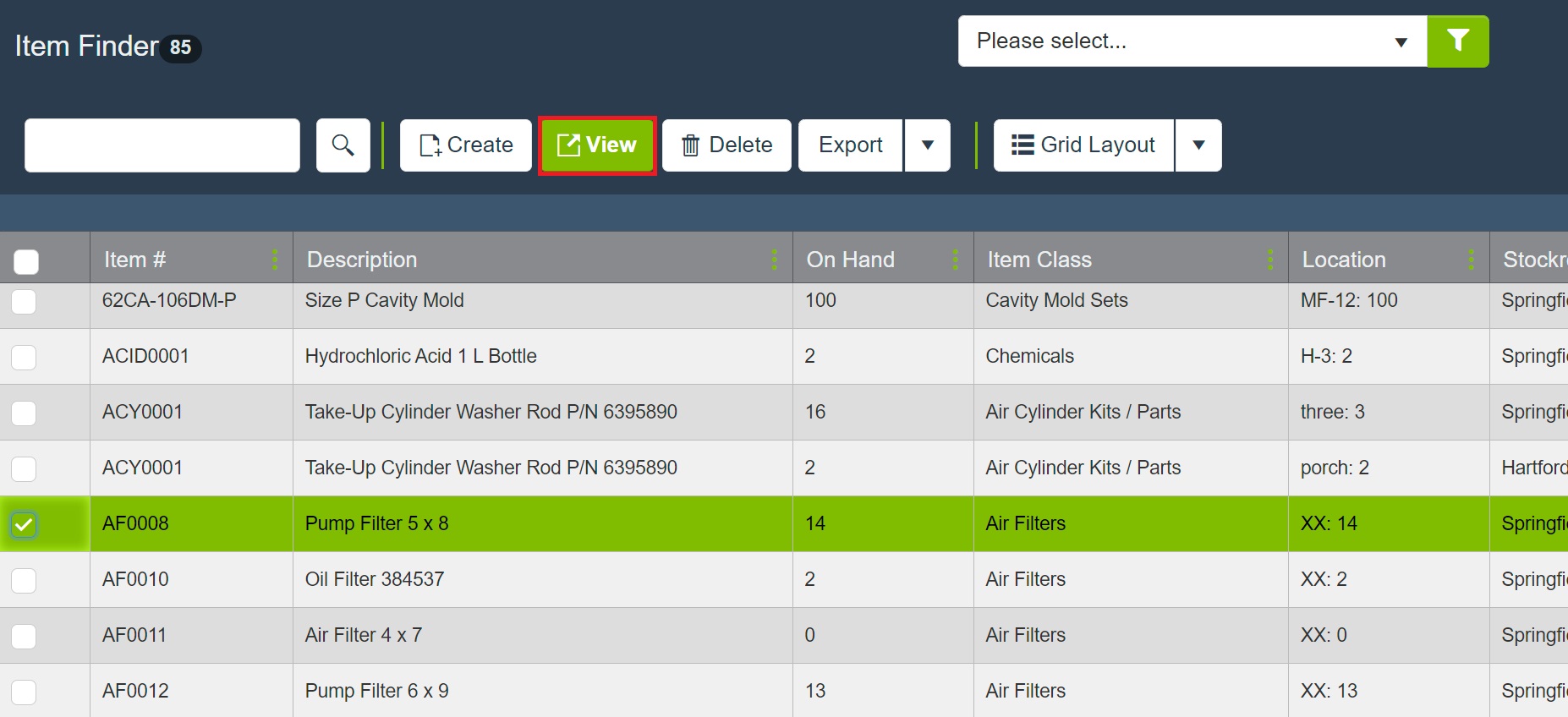Click the Create button
The image size is (1568, 717).
(466, 145)
